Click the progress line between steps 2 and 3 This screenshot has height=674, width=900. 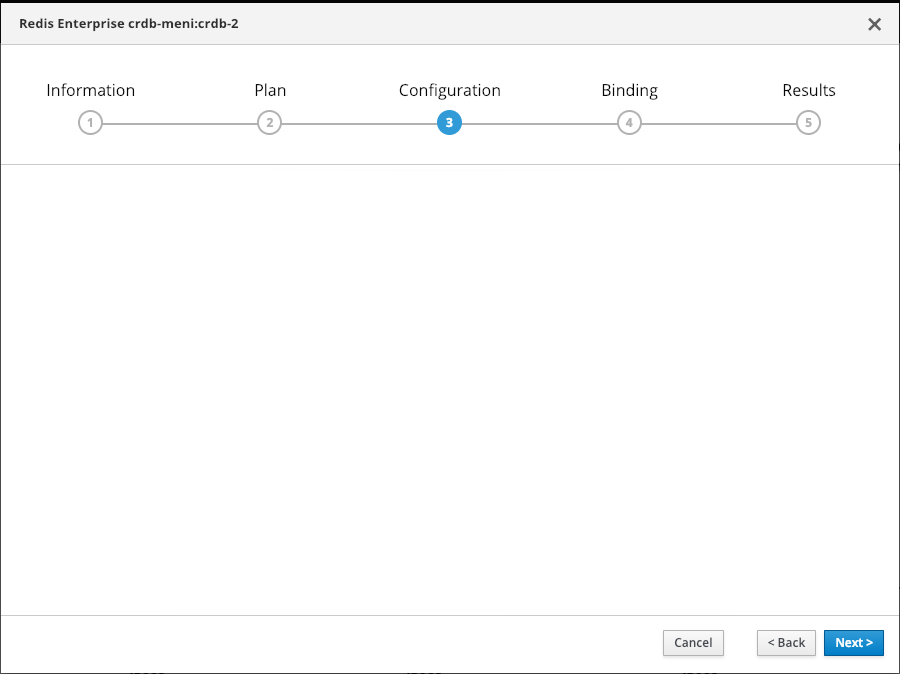[x=359, y=124]
